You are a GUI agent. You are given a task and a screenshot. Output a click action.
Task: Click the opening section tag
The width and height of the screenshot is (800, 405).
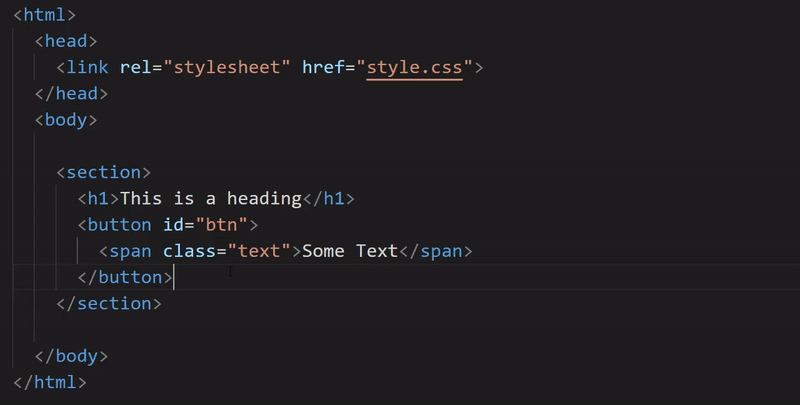pyautogui.click(x=104, y=172)
